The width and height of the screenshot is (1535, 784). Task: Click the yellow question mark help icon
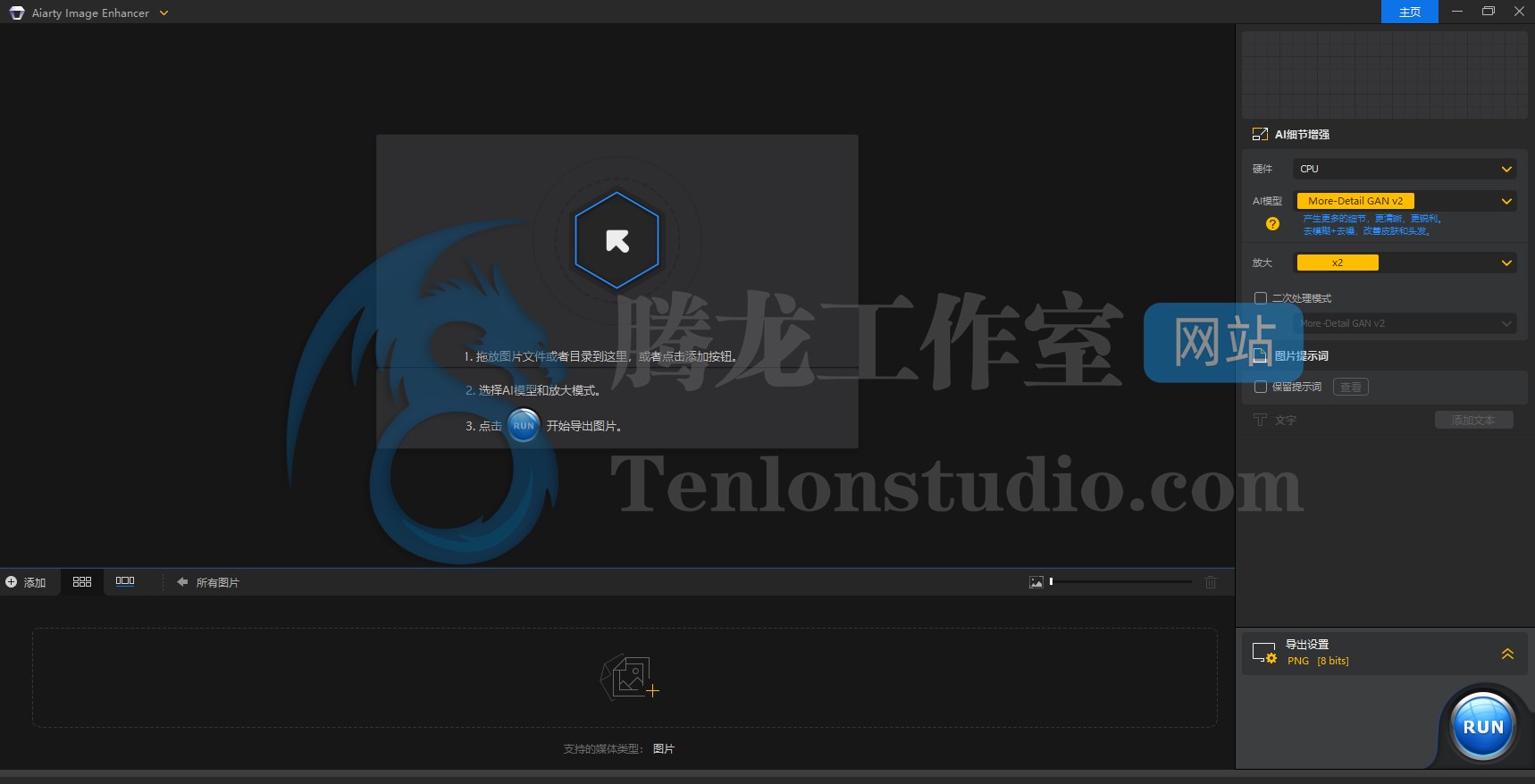coord(1272,224)
